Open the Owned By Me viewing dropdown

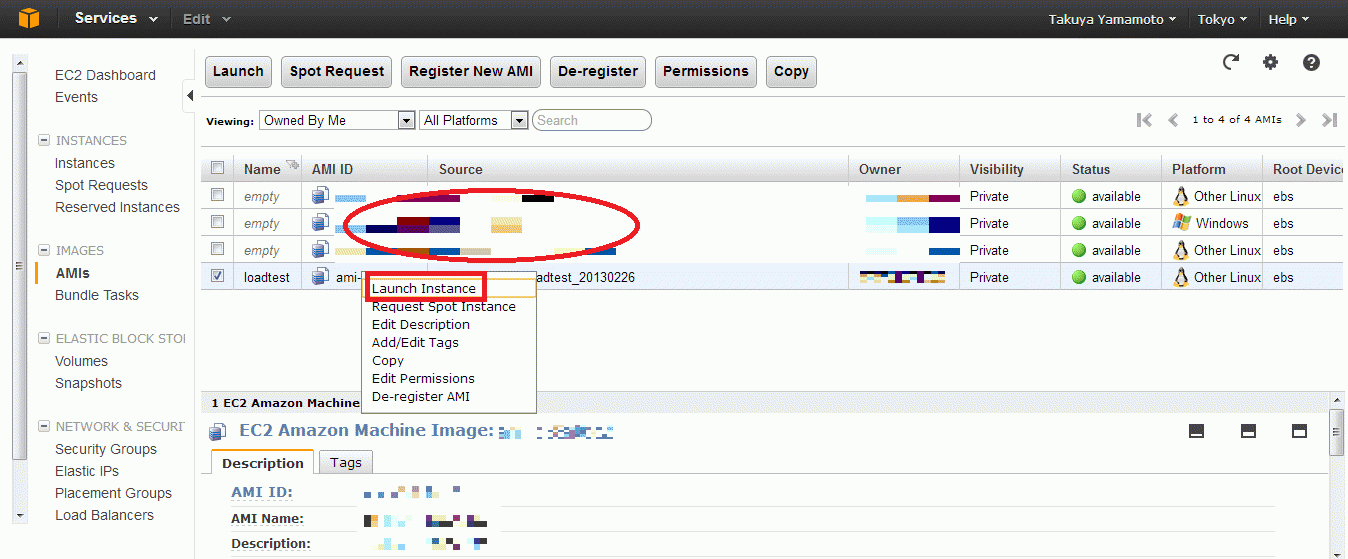[x=337, y=120]
